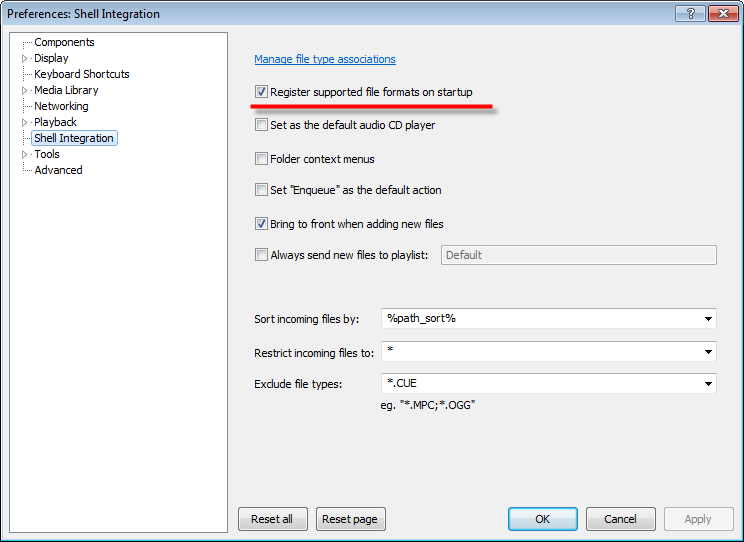The width and height of the screenshot is (744, 542).
Task: Expand the Tools tree node
Action: [x=25, y=154]
